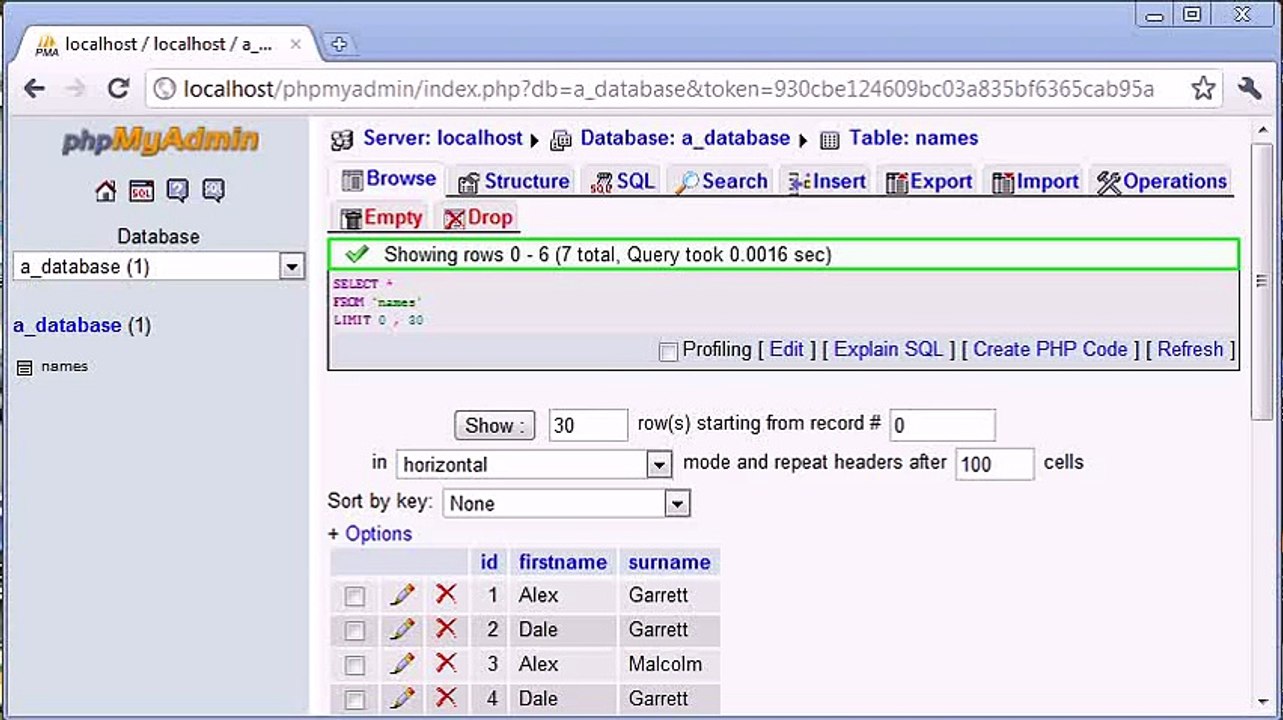The image size is (1283, 720).
Task: Delete row 2 Dale Garrett red X
Action: pos(446,629)
